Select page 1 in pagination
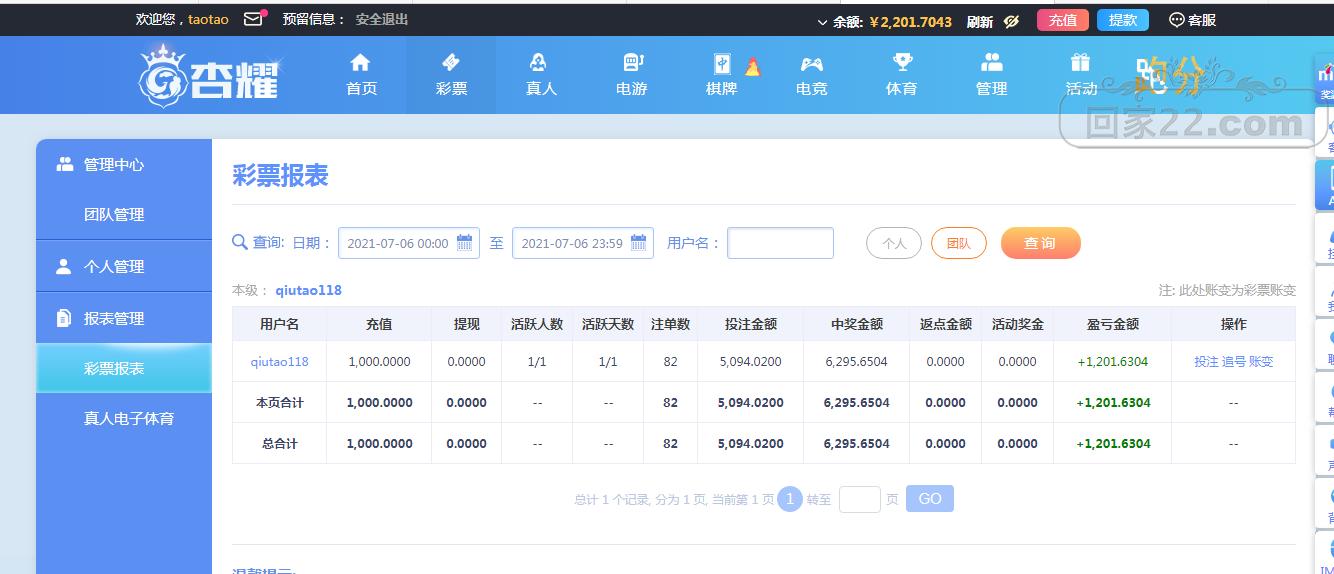Screen dimensions: 1334x574 coord(790,499)
